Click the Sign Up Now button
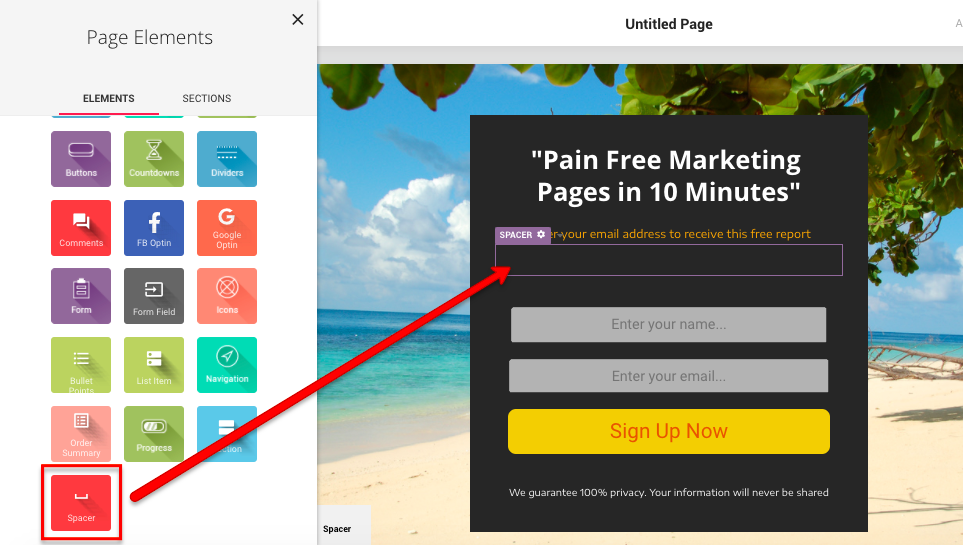The image size is (963, 545). [669, 431]
